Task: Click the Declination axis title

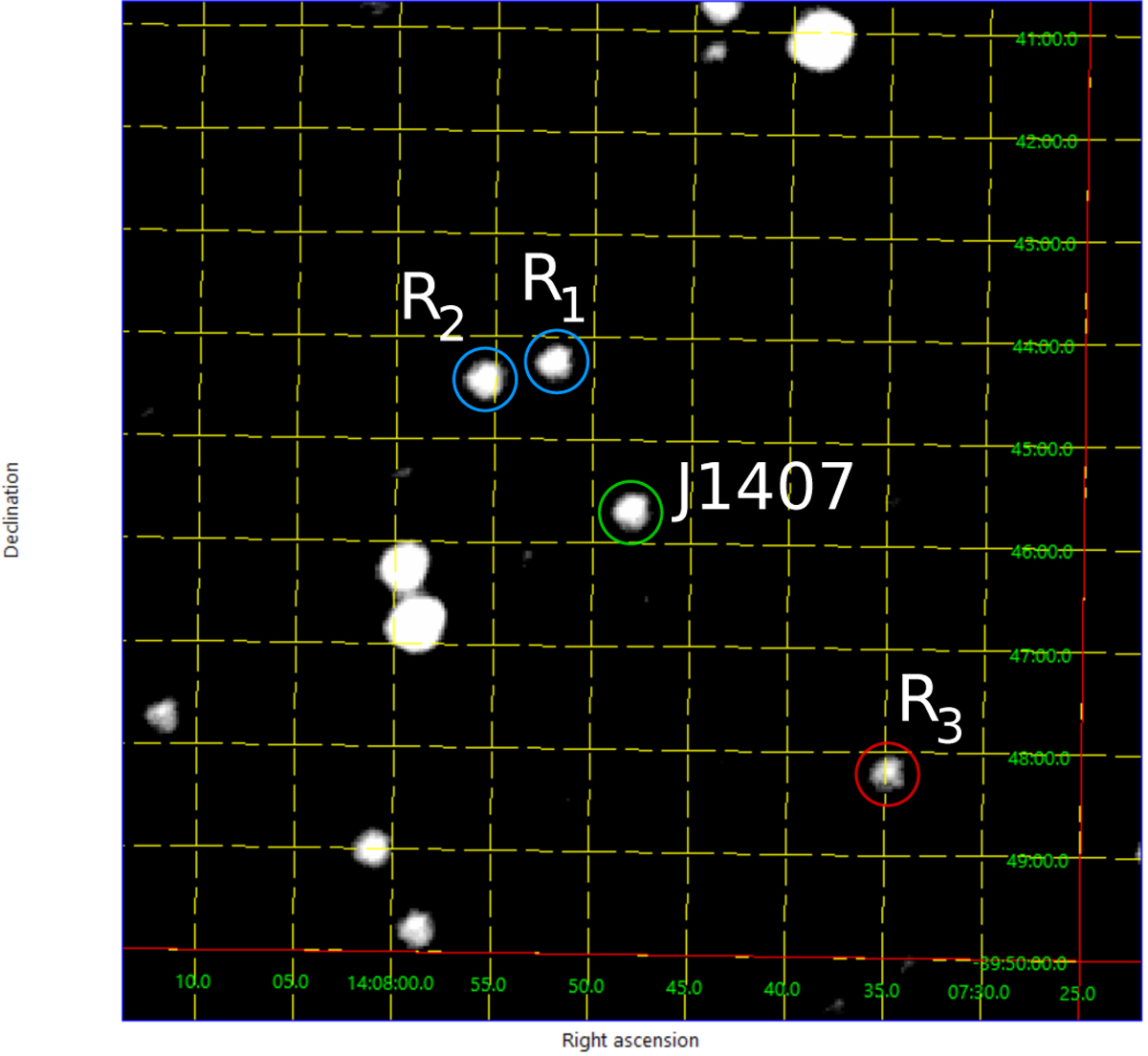Action: [x=12, y=510]
